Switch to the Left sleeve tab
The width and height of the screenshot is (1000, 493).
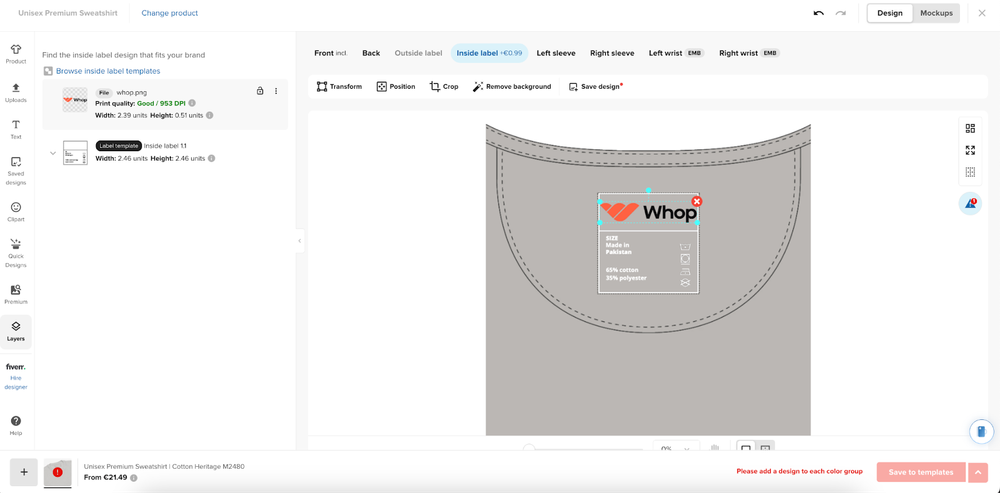(556, 53)
